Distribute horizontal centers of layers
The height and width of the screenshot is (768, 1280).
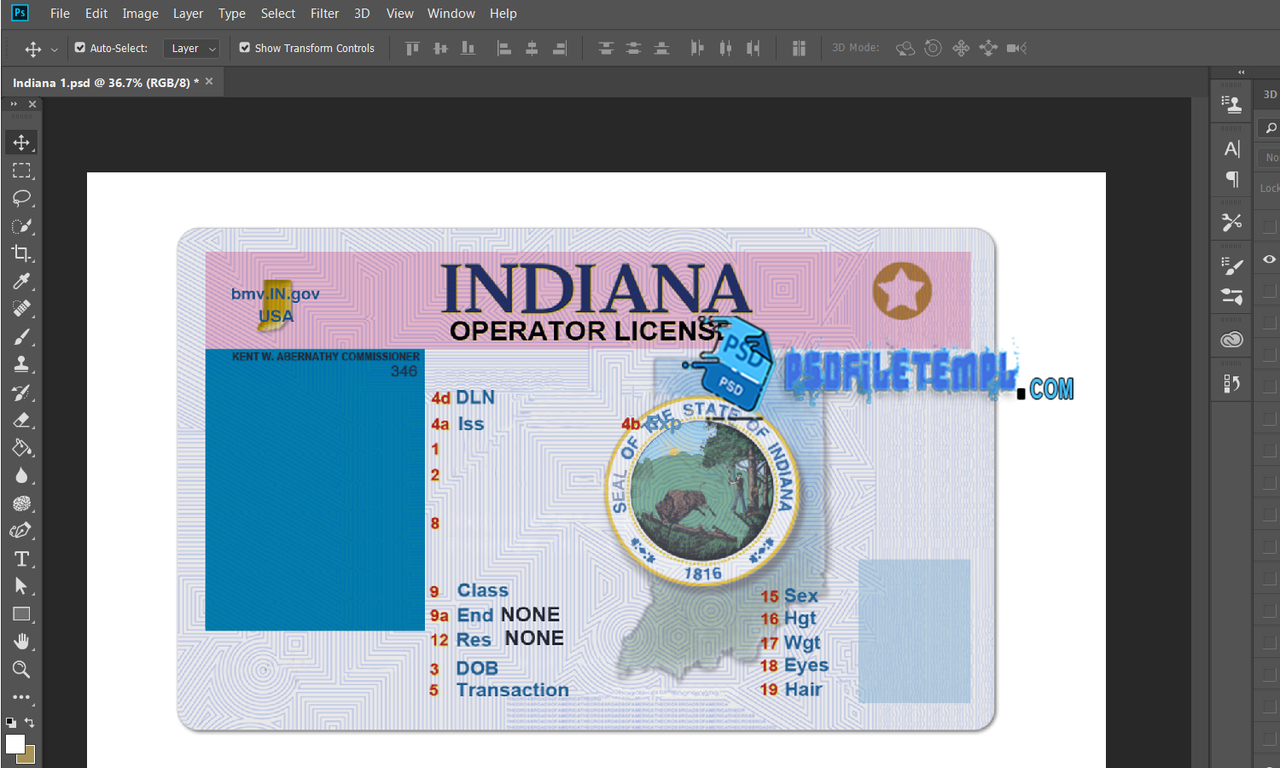(x=726, y=48)
